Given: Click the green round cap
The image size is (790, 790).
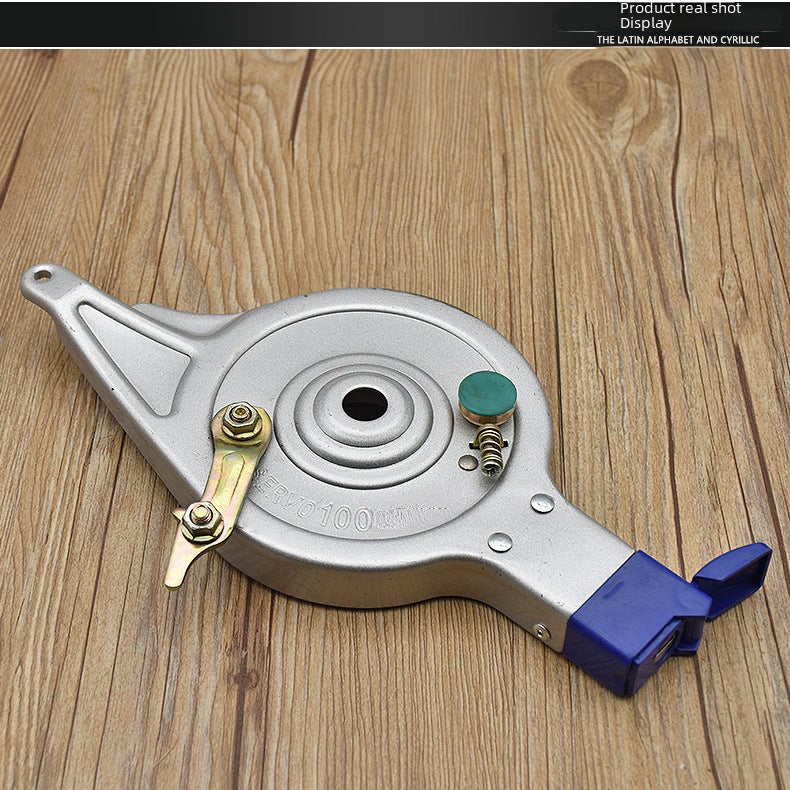Looking at the screenshot, I should (487, 393).
